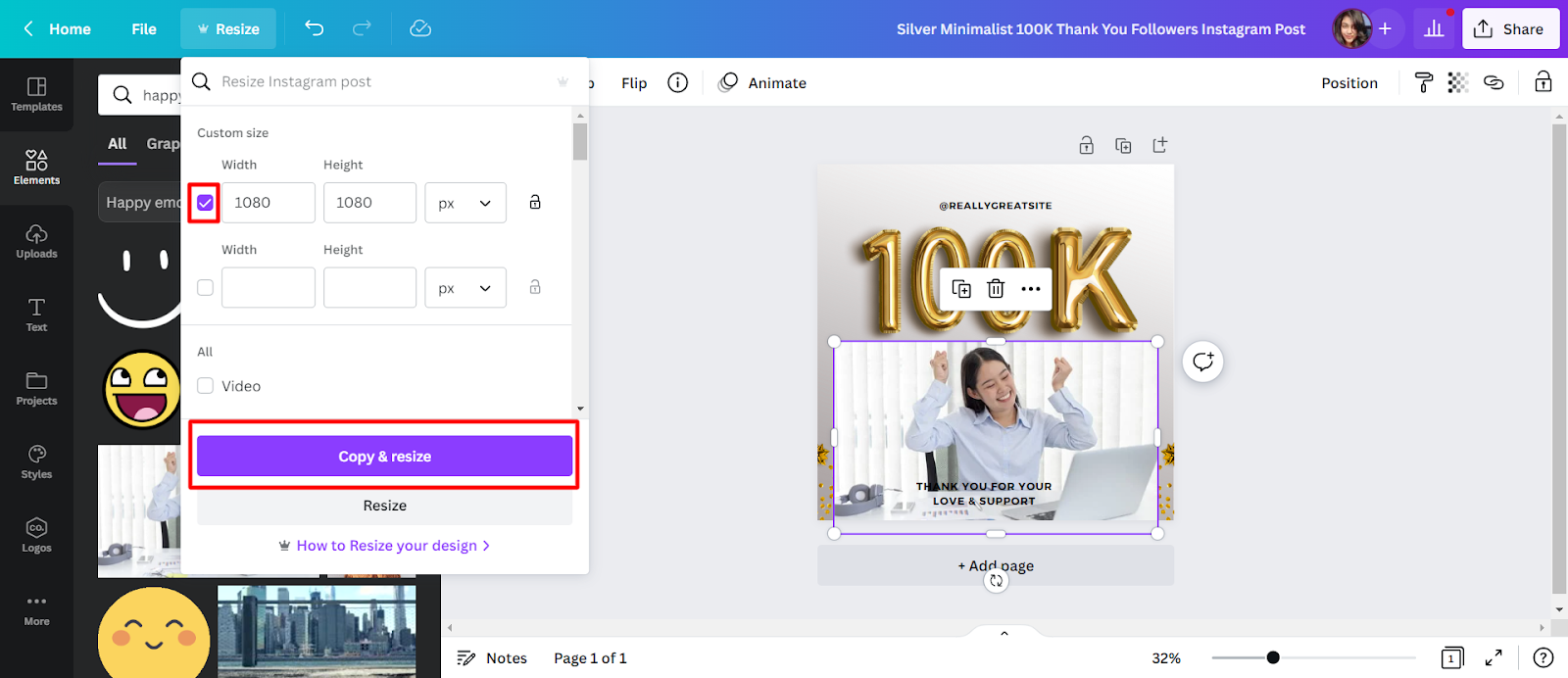The image size is (1568, 678).
Task: Click the undo arrow icon
Action: [x=314, y=28]
